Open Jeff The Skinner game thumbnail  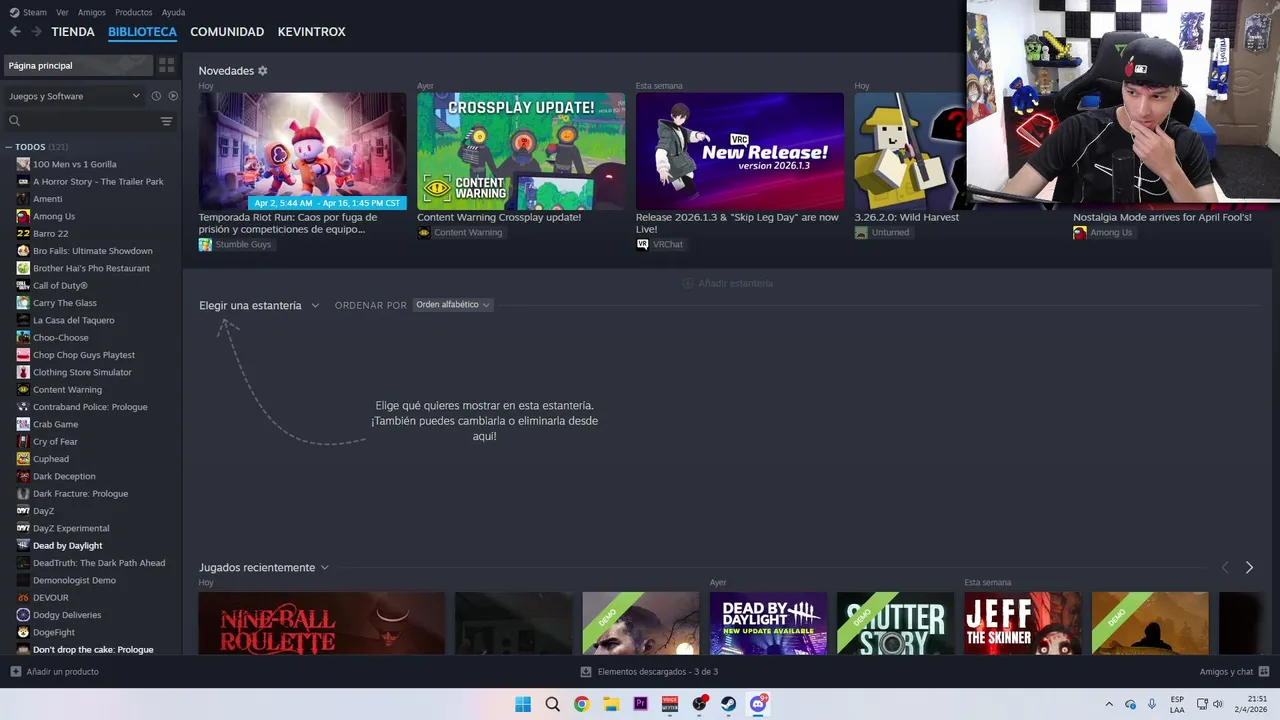coord(1022,624)
